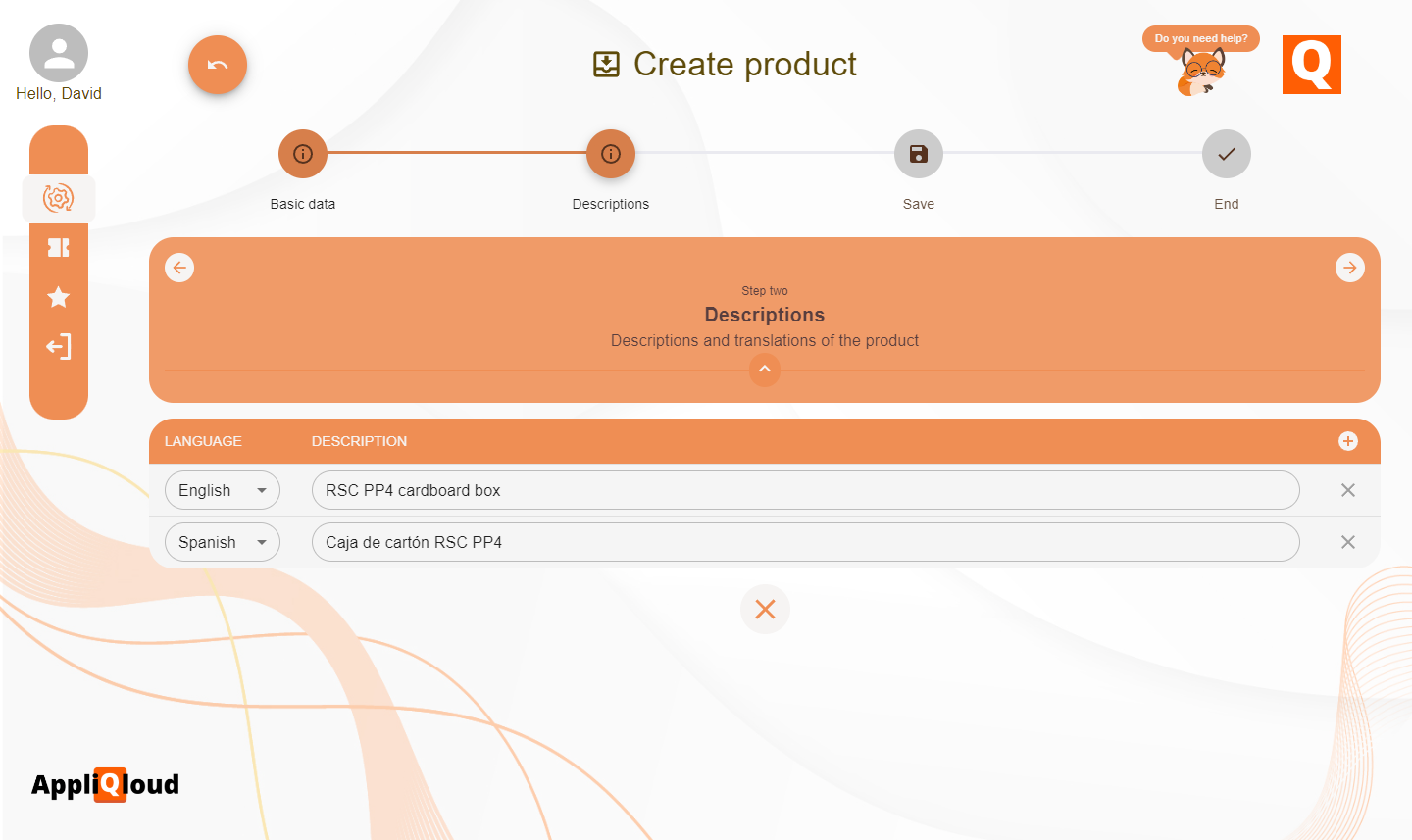Remove the Spanish description row

click(x=1347, y=541)
